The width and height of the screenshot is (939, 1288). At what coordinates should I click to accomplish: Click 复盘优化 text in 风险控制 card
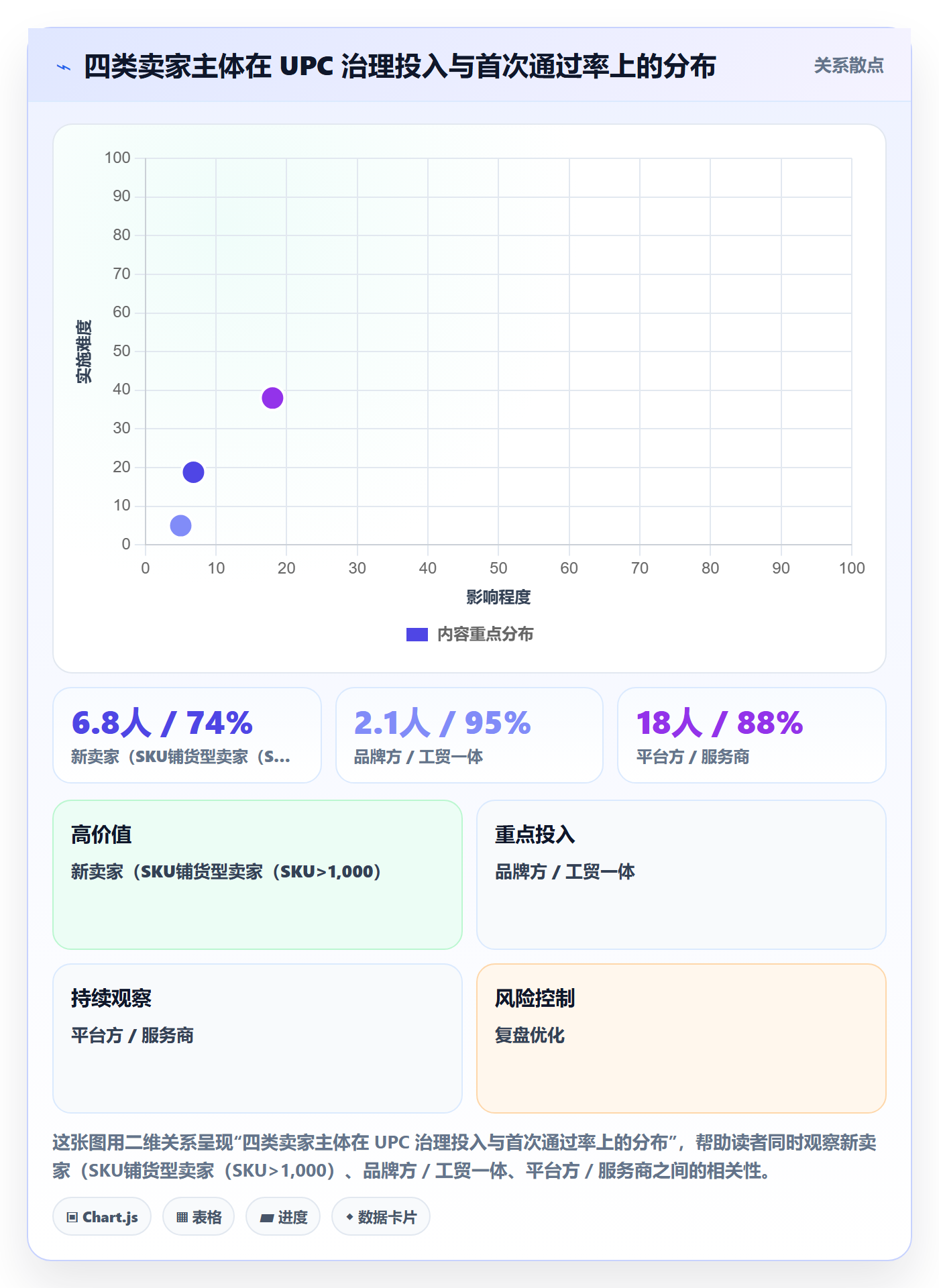530,1036
